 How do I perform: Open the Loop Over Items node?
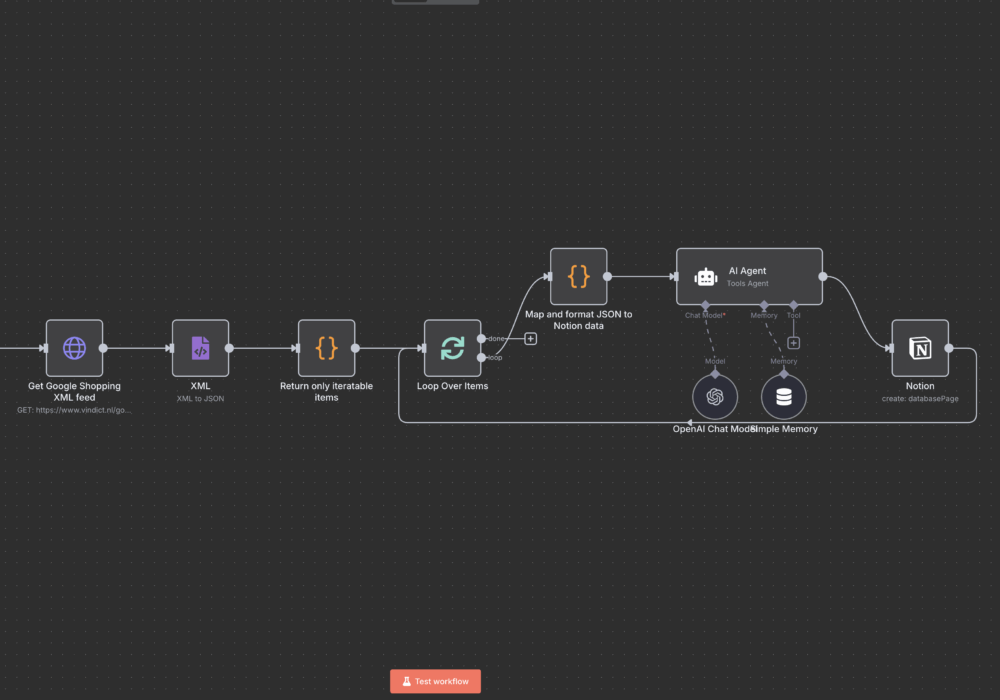point(452,348)
